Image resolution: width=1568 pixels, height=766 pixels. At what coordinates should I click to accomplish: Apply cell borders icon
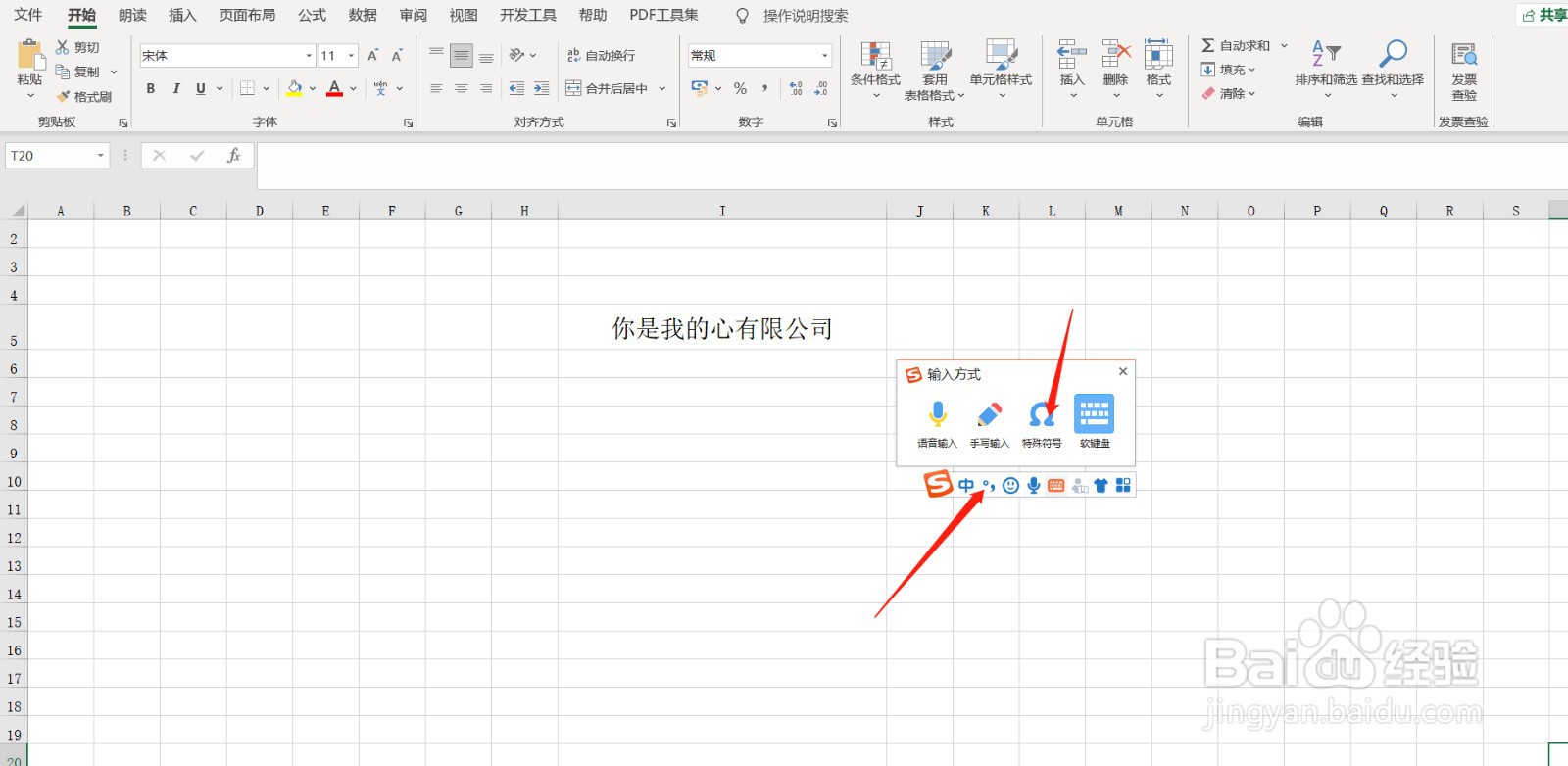pyautogui.click(x=247, y=88)
